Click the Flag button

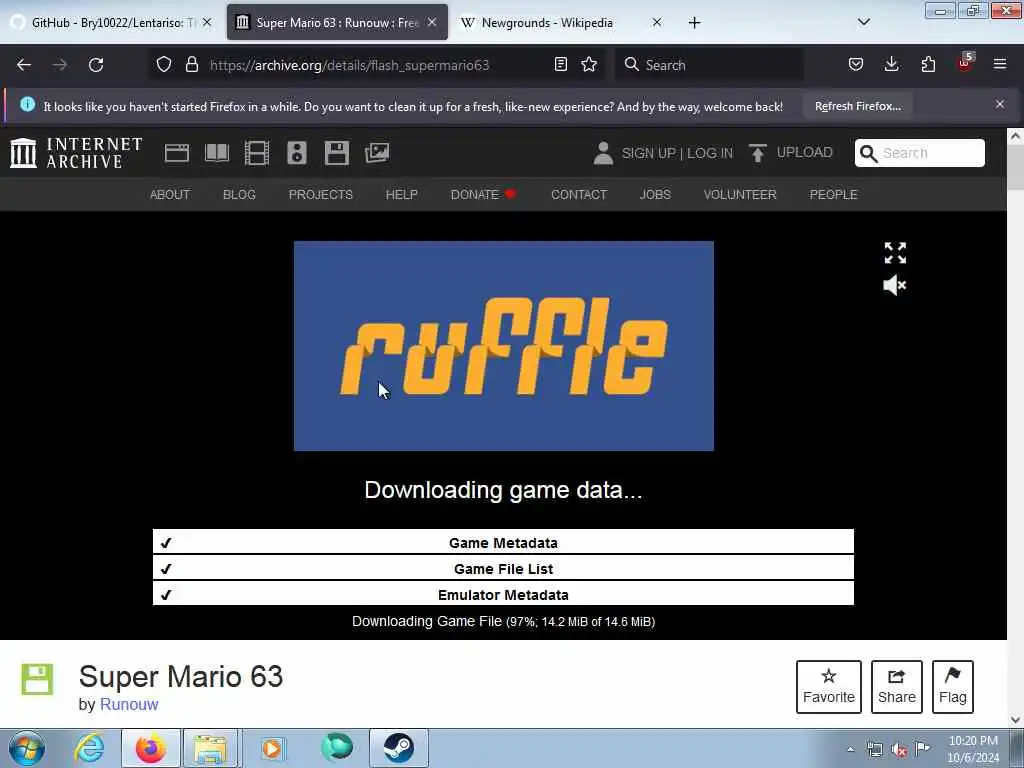pos(953,686)
